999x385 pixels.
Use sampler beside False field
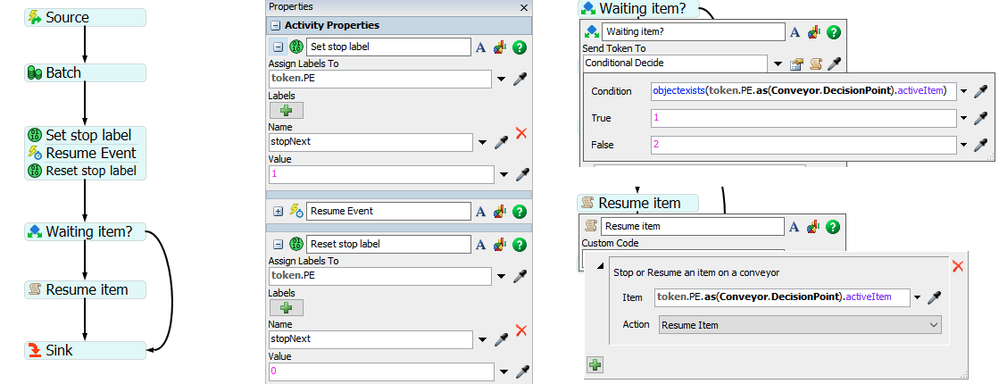pyautogui.click(x=982, y=145)
